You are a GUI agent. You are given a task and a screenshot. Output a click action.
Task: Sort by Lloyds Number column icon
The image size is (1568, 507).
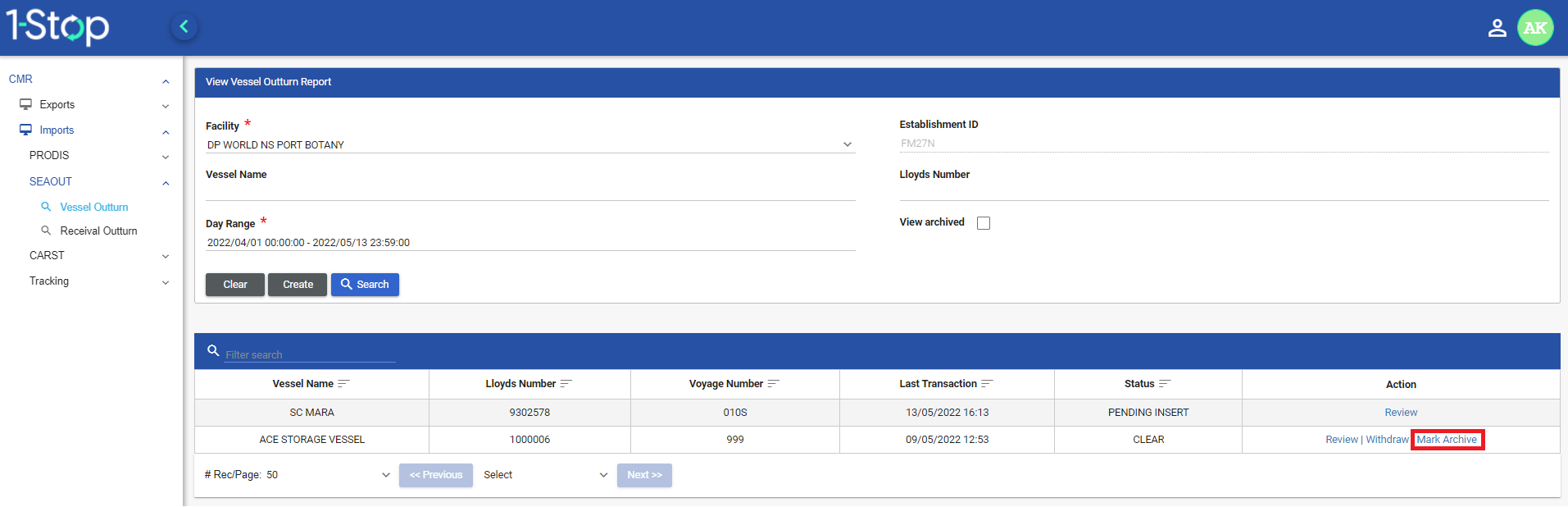point(566,384)
